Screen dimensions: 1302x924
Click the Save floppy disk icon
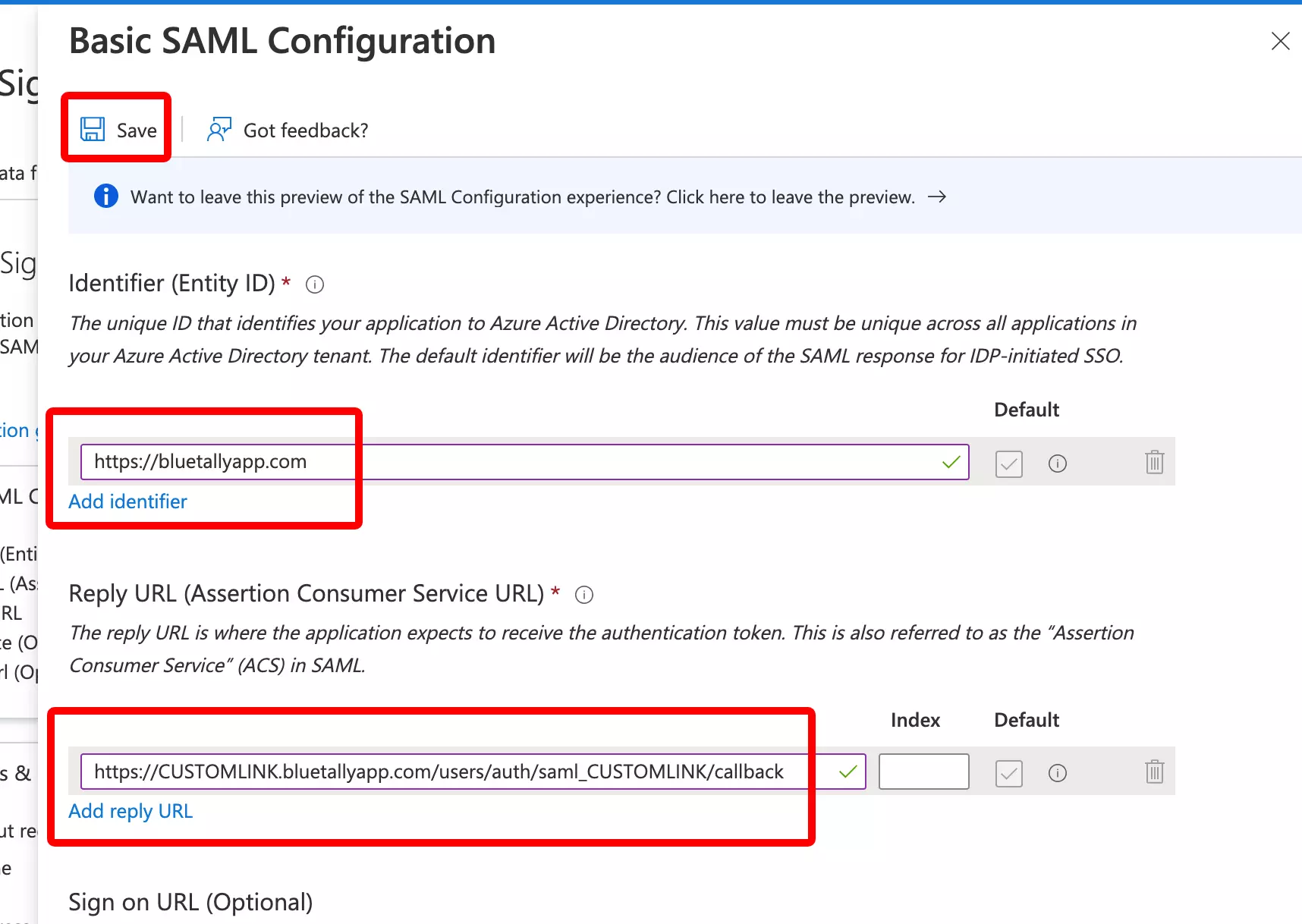tap(93, 130)
